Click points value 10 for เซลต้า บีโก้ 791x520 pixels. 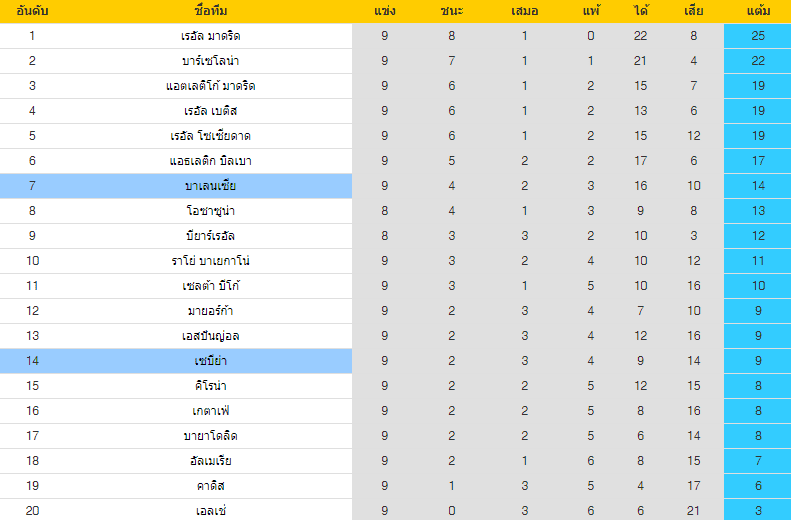(758, 285)
